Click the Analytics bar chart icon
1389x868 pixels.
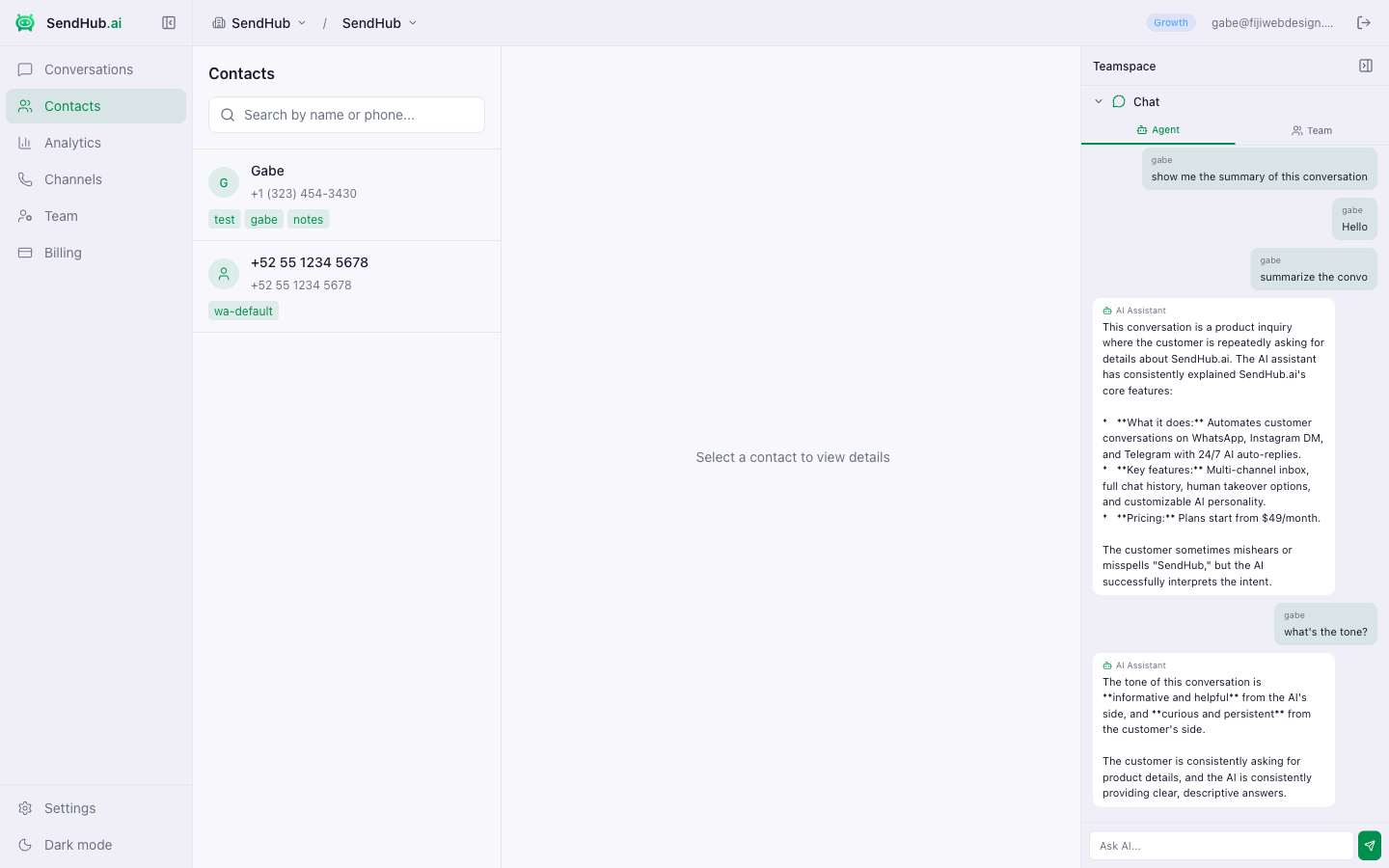click(x=25, y=143)
